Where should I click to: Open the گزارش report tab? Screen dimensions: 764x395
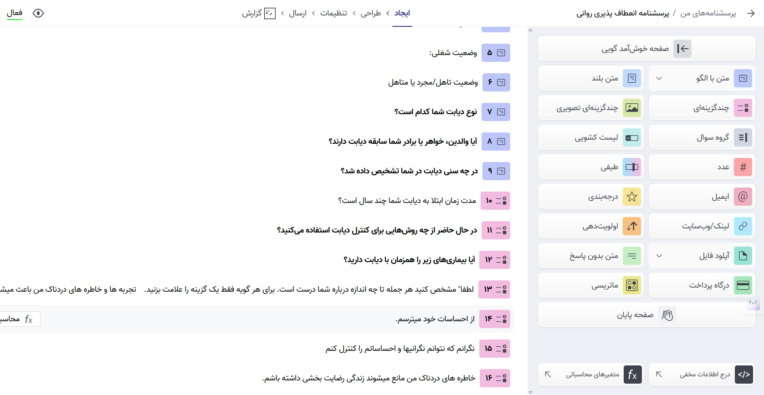pyautogui.click(x=259, y=14)
